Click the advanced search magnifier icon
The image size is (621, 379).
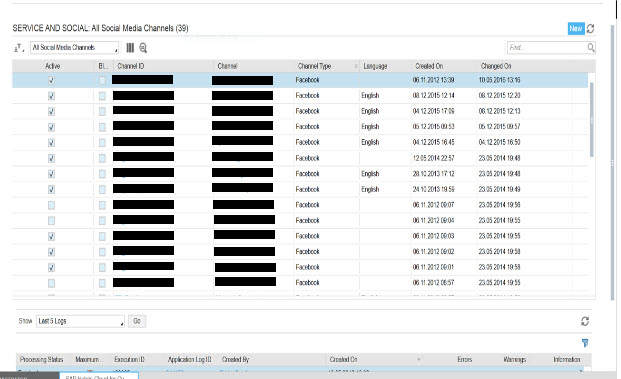tap(143, 48)
